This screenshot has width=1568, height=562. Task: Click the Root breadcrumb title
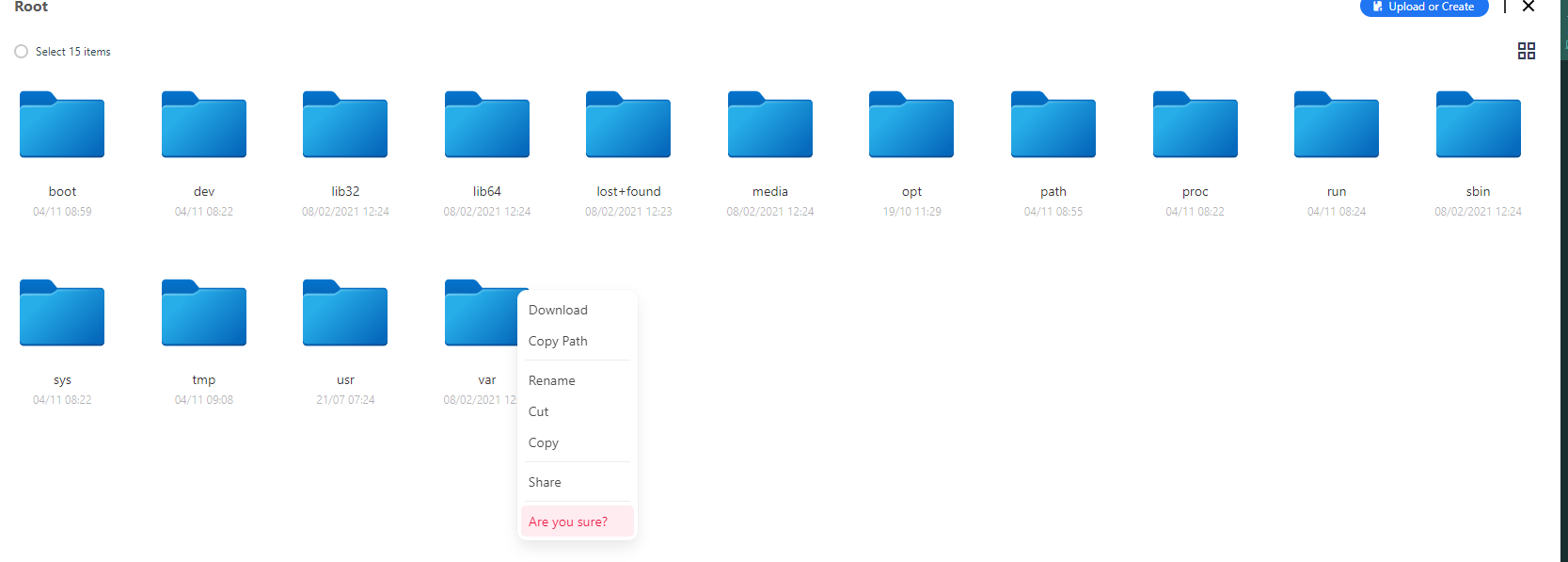[31, 7]
